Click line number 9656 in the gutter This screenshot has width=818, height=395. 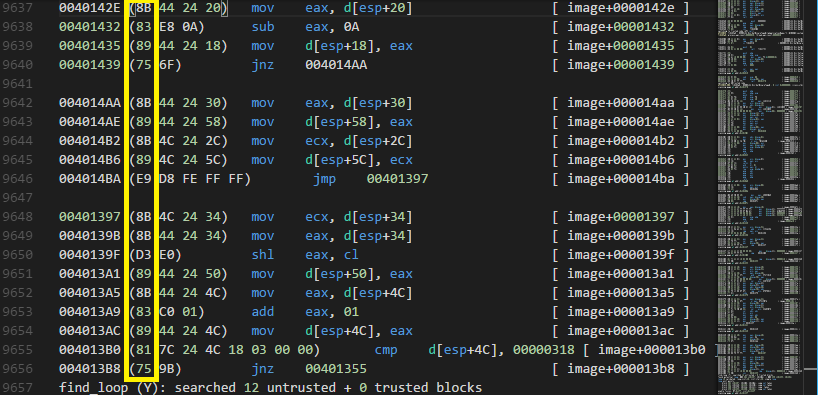(x=18, y=369)
